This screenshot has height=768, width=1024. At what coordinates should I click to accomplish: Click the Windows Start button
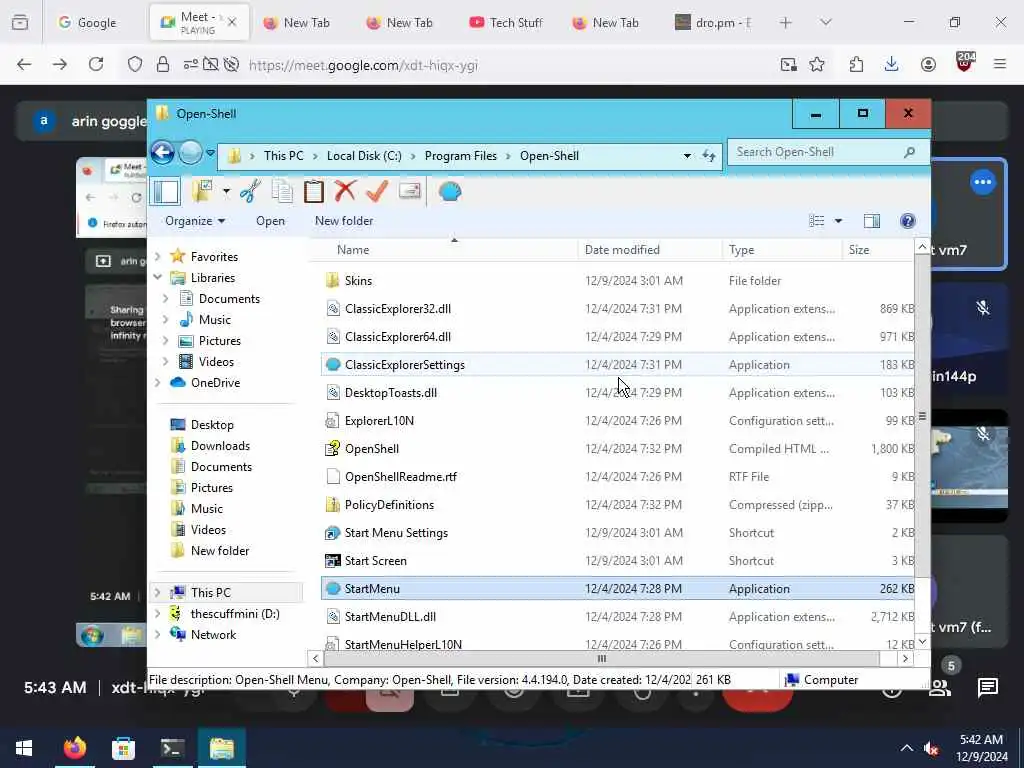pos(24,748)
